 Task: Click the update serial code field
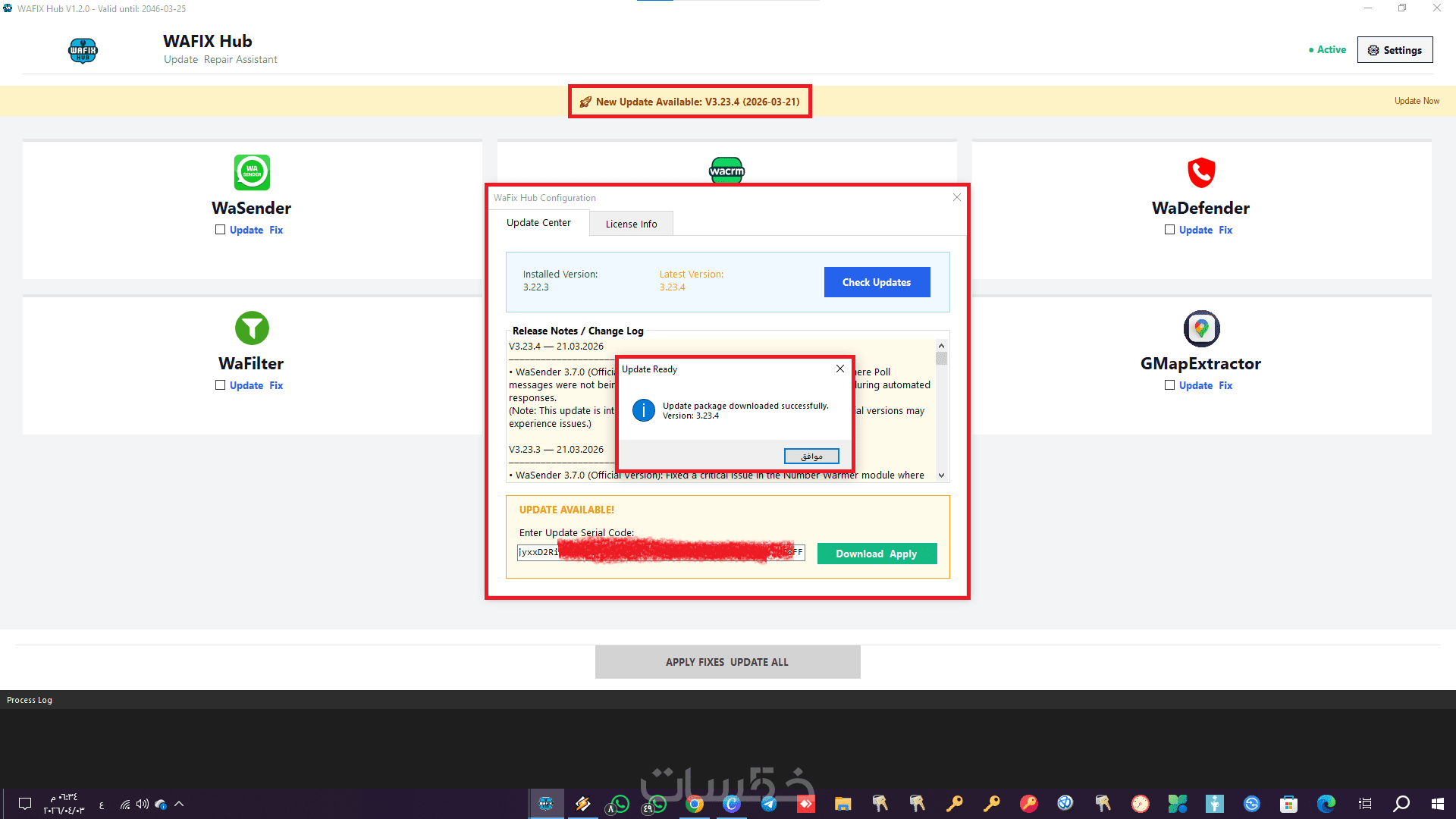point(660,553)
